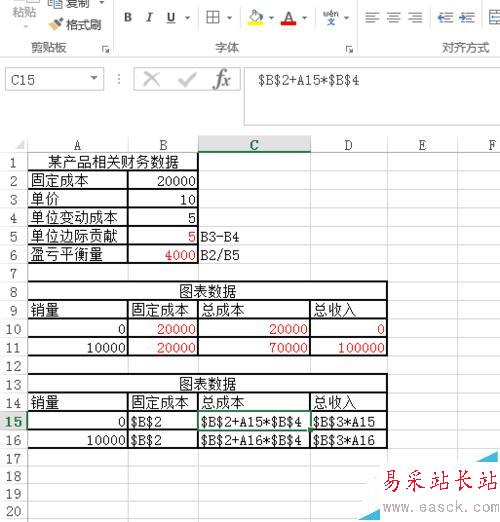Select cell D11 with value 100000
The width and height of the screenshot is (500, 522).
tap(349, 347)
